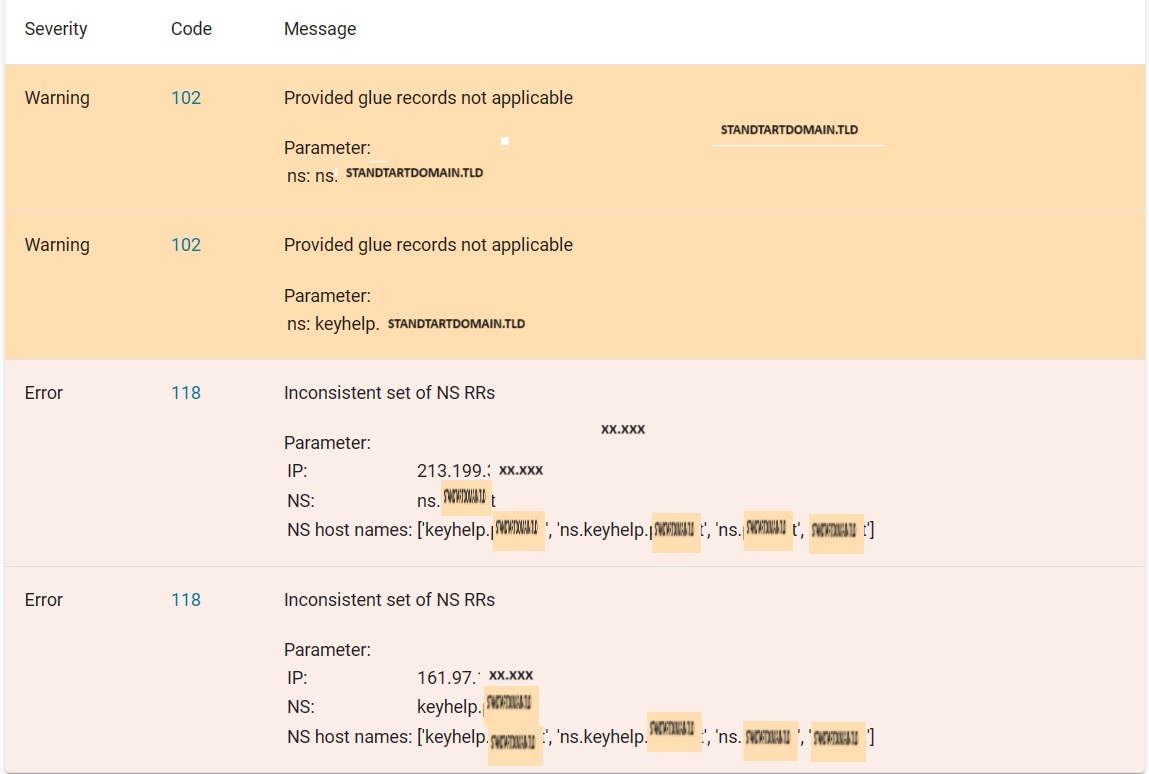Click the Message column header

pyautogui.click(x=320, y=29)
